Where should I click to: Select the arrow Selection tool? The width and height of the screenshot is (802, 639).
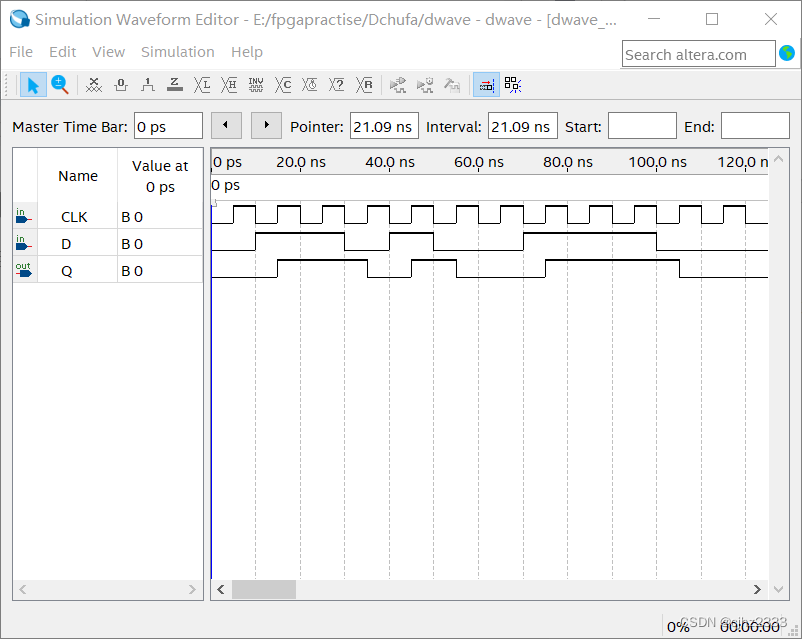pyautogui.click(x=33, y=85)
